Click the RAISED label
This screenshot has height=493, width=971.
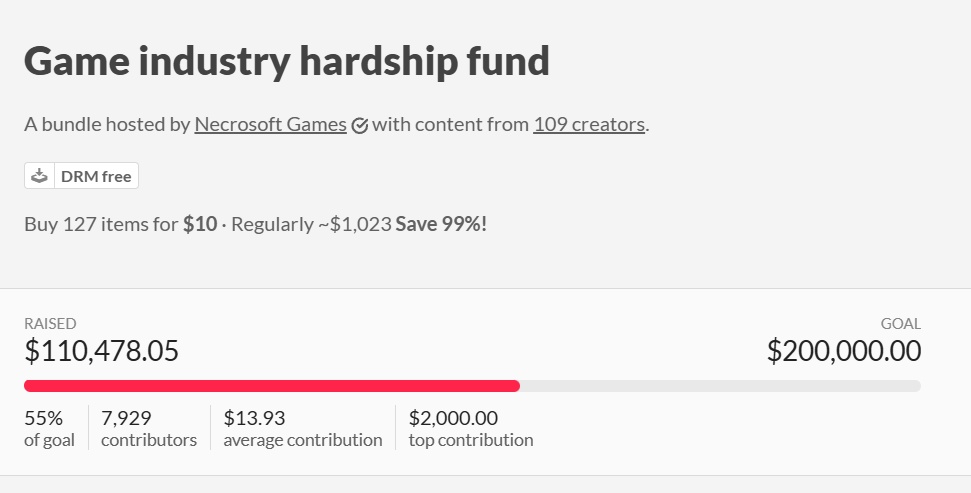point(50,324)
